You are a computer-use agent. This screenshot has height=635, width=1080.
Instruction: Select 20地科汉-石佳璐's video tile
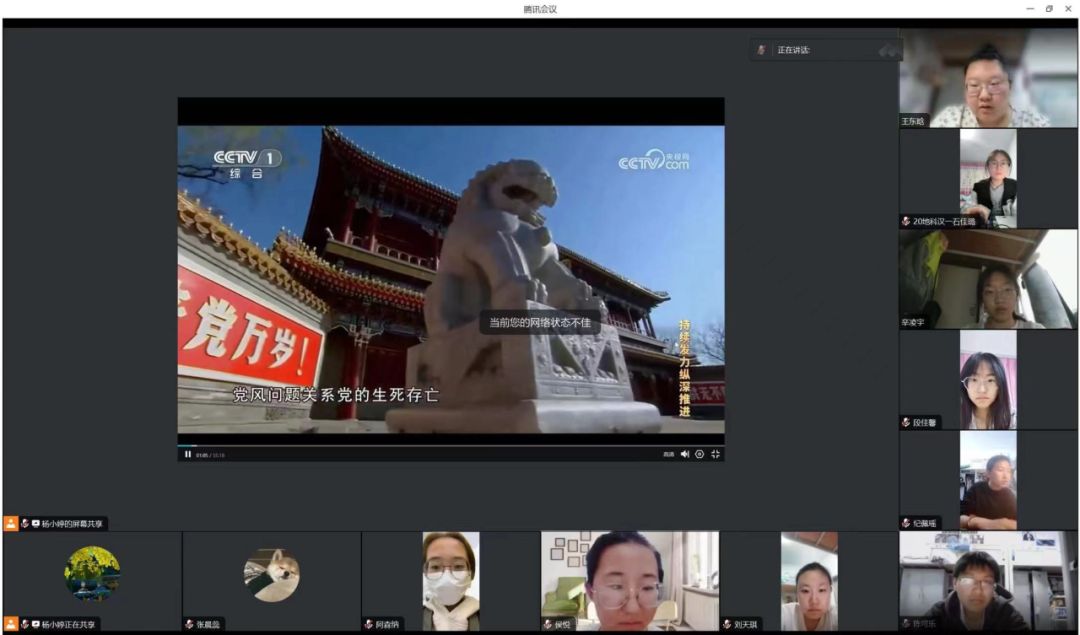click(988, 178)
